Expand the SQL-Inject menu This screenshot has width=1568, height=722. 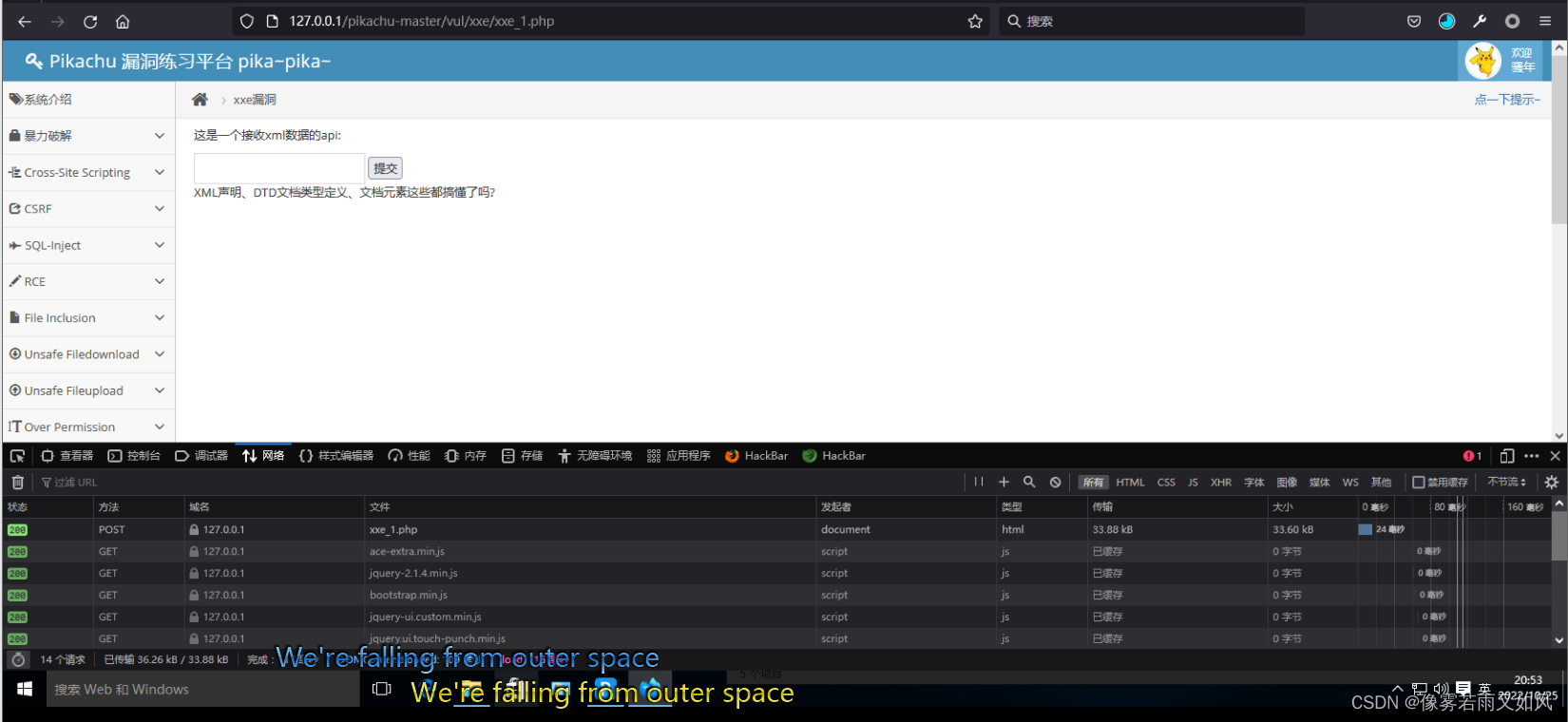[88, 245]
